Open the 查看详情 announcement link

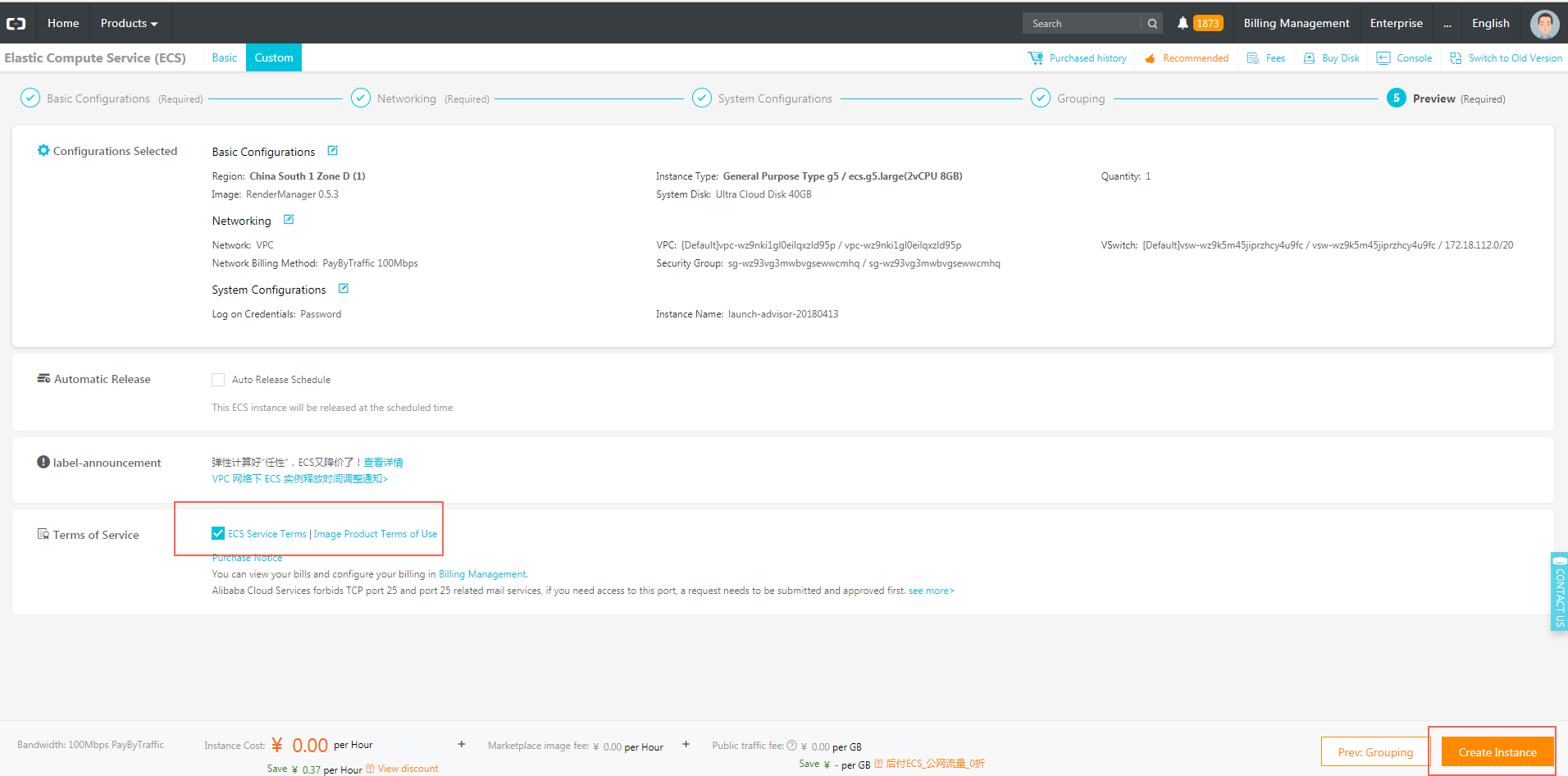[383, 463]
